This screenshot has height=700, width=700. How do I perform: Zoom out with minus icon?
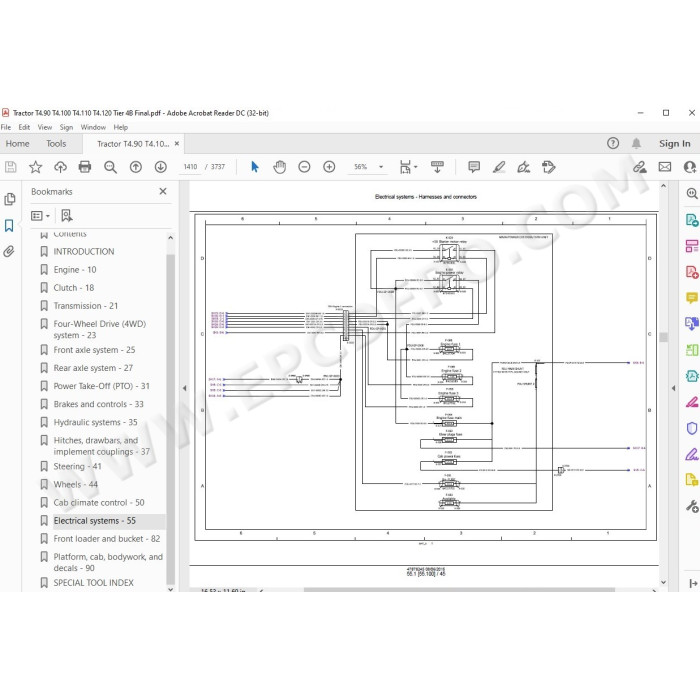[x=304, y=167]
